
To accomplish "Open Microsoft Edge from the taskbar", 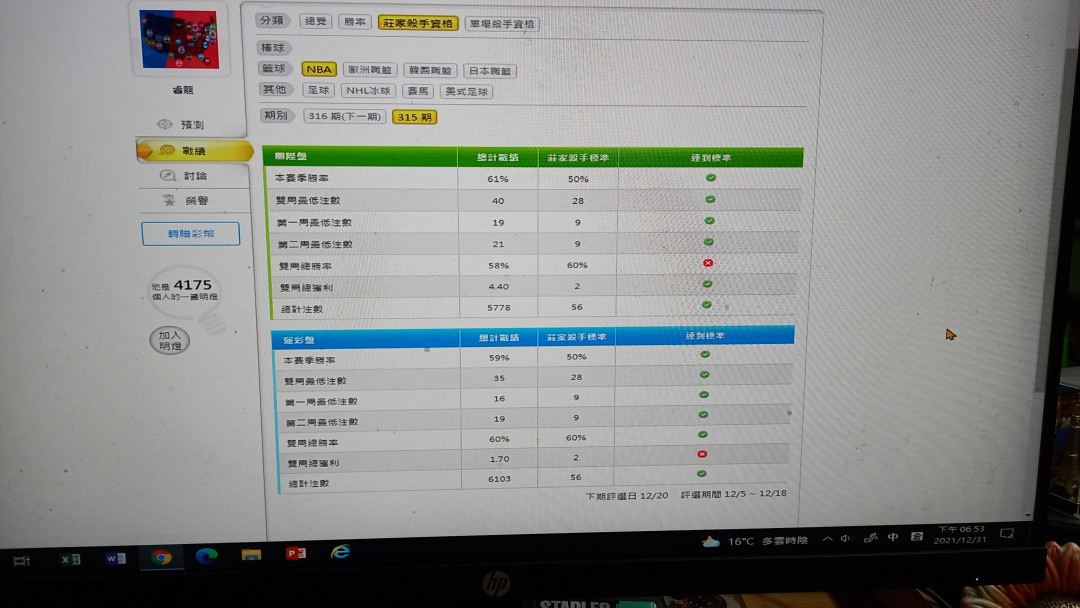I will click(206, 555).
